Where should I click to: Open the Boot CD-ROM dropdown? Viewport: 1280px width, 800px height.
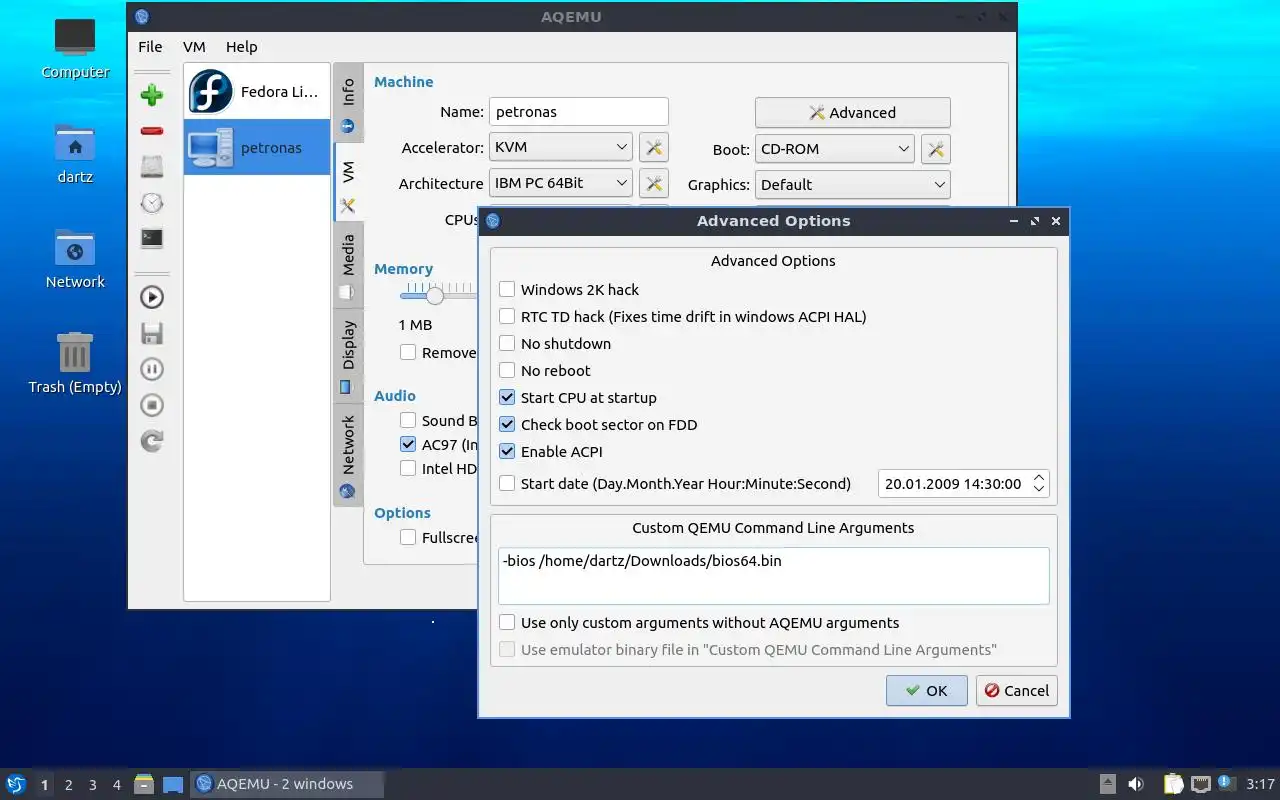tap(835, 148)
